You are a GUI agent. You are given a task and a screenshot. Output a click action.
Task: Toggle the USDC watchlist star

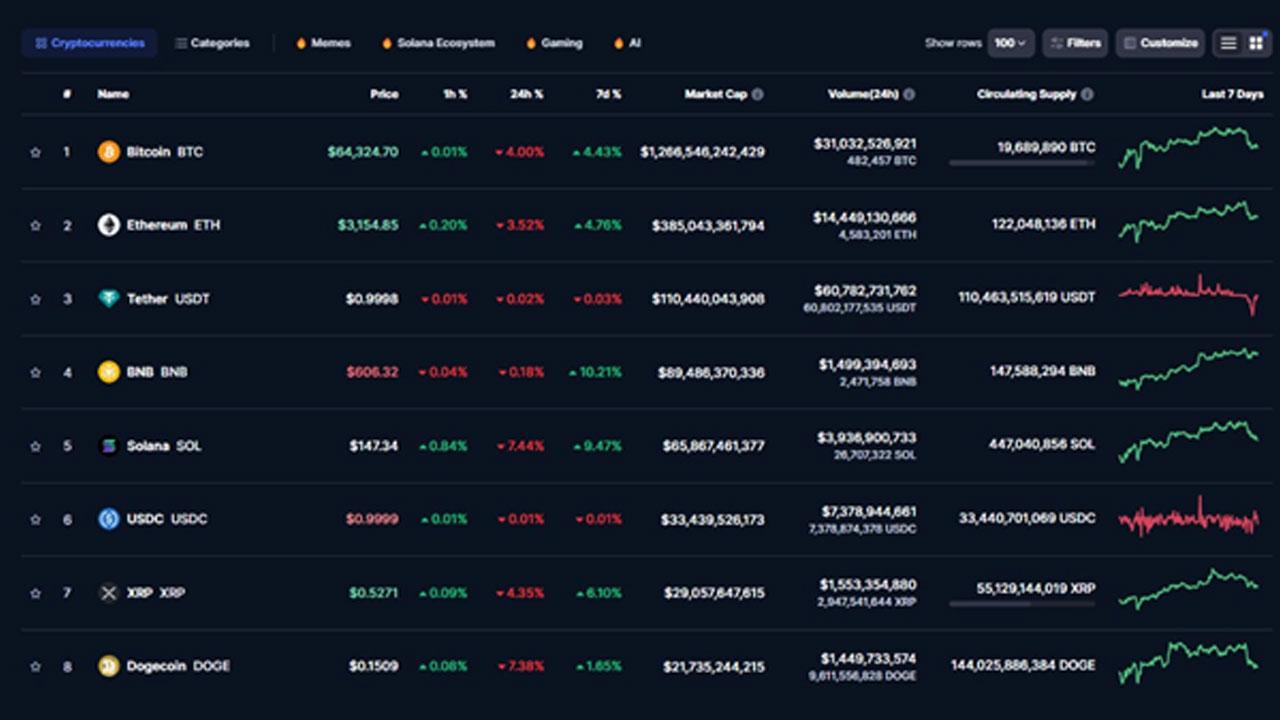pos(36,519)
